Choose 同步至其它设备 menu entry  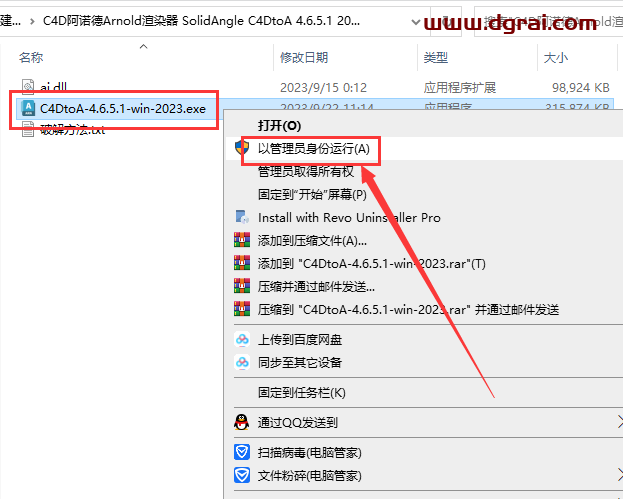[x=300, y=363]
